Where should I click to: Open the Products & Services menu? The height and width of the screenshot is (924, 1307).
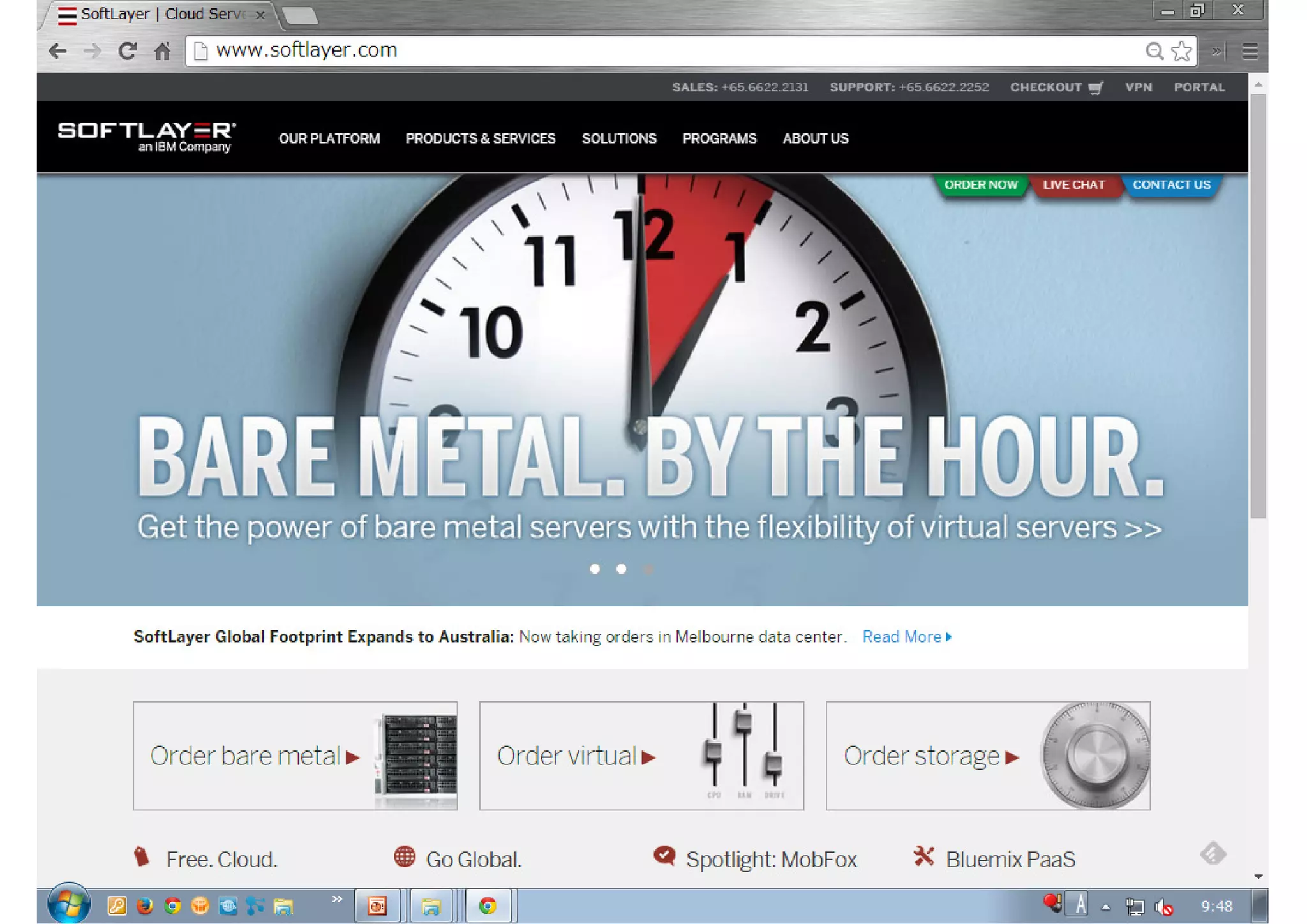pyautogui.click(x=481, y=138)
